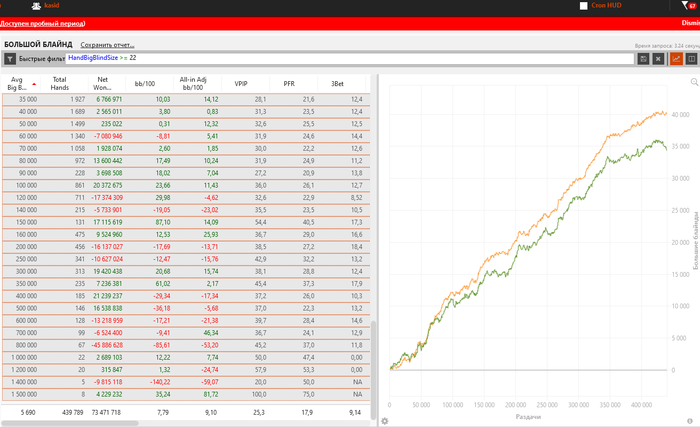Select the 140 000 big blind row

(186, 210)
